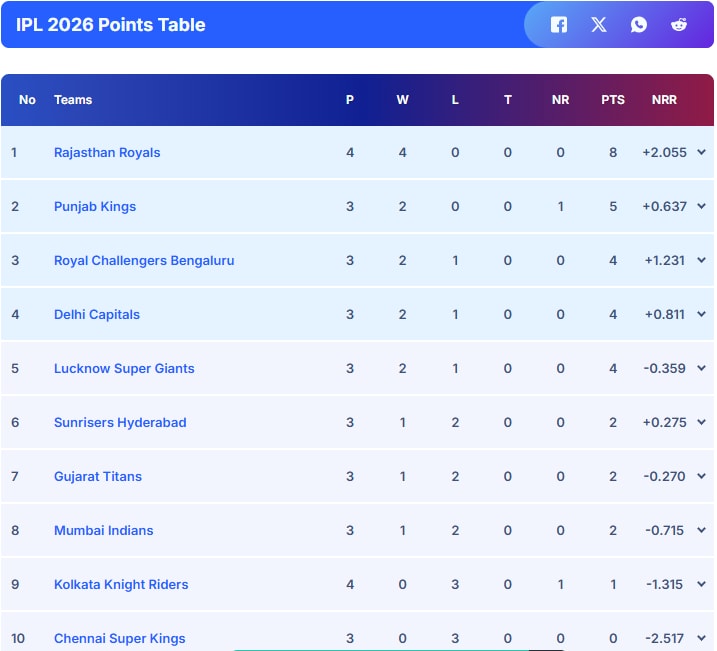
Task: Share the table on Reddit
Action: click(679, 25)
